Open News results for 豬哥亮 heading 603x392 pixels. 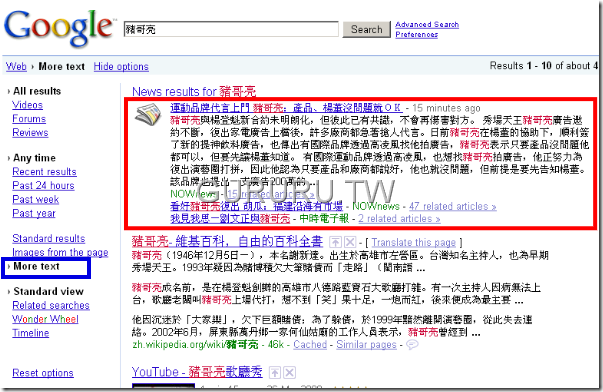coord(194,92)
